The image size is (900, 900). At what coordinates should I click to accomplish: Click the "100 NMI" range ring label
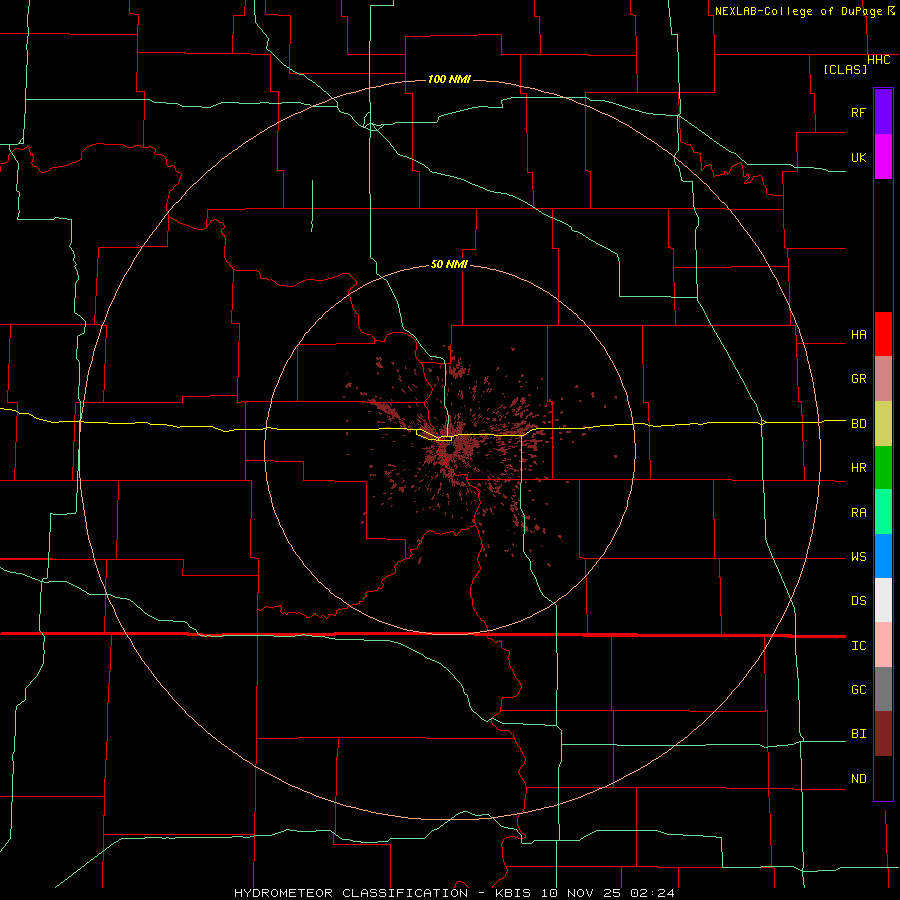(x=449, y=79)
